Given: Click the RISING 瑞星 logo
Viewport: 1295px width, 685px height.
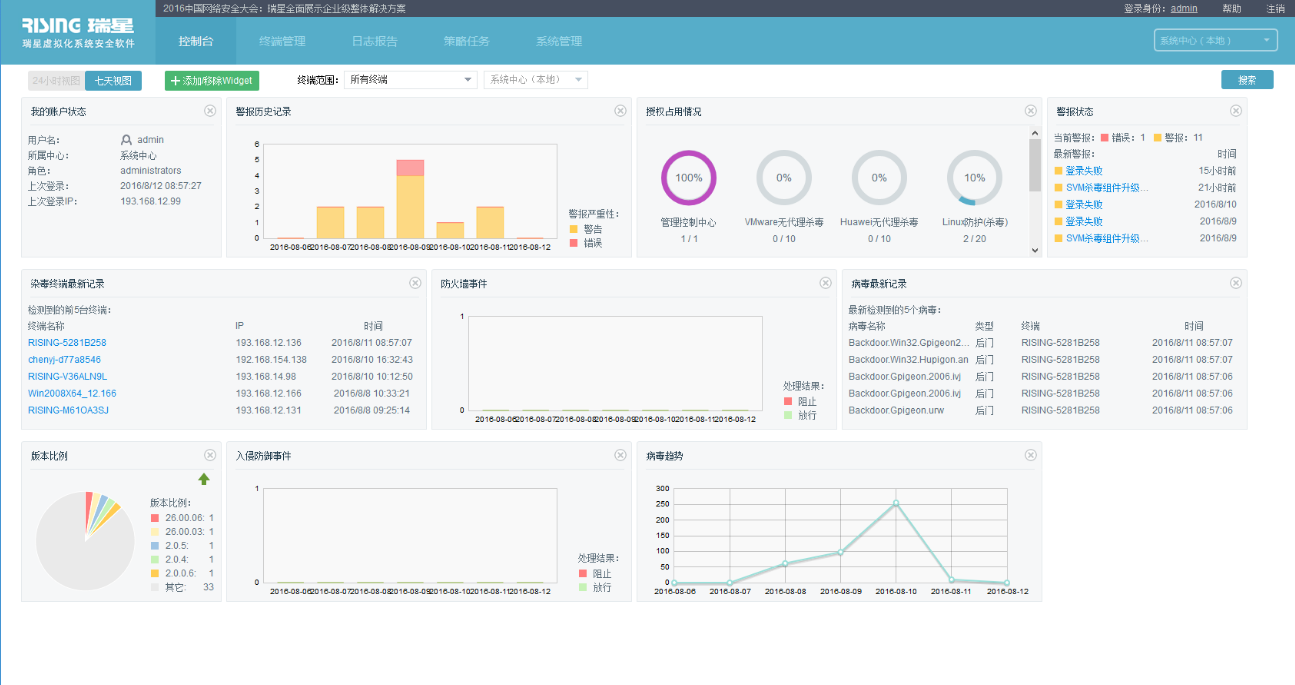Looking at the screenshot, I should [77, 25].
